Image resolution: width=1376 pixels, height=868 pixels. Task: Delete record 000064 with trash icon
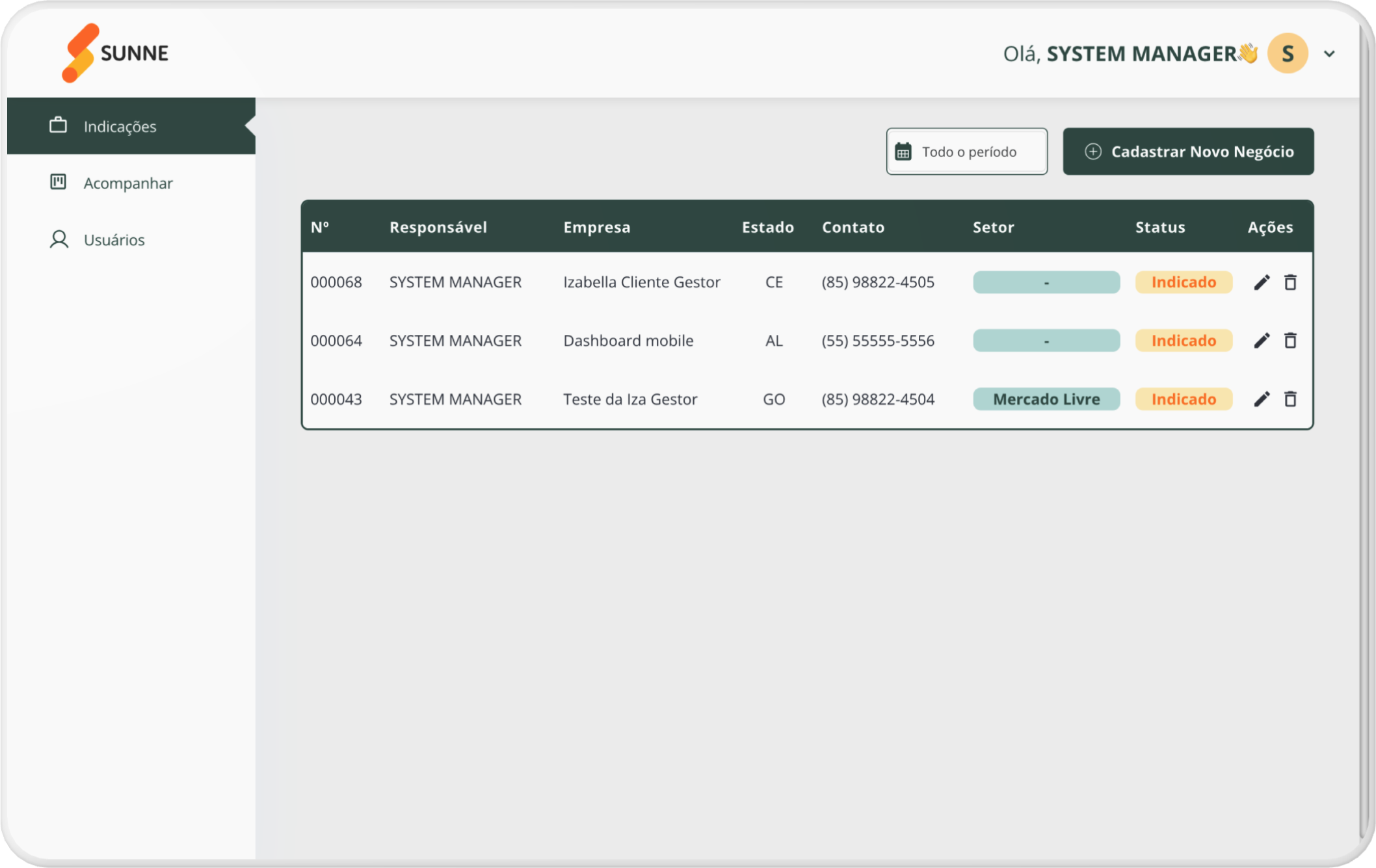[1291, 341]
